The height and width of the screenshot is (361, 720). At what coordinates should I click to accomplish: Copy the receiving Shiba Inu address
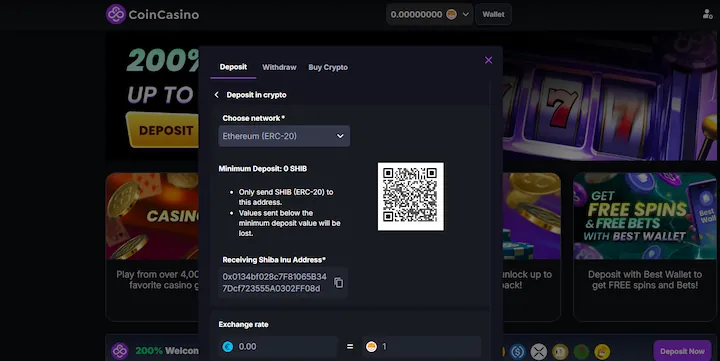pyautogui.click(x=338, y=282)
